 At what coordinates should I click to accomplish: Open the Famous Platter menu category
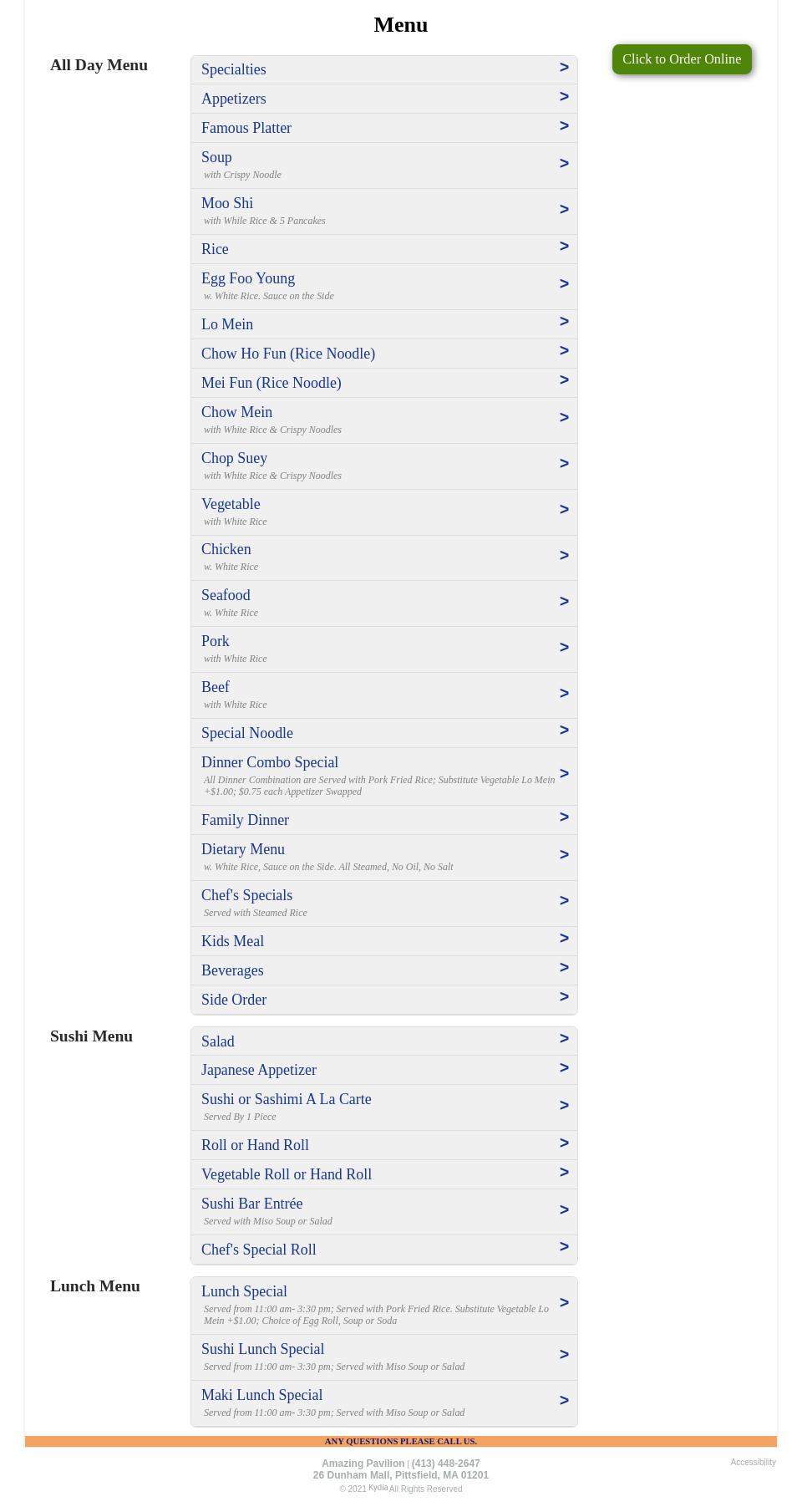(246, 128)
